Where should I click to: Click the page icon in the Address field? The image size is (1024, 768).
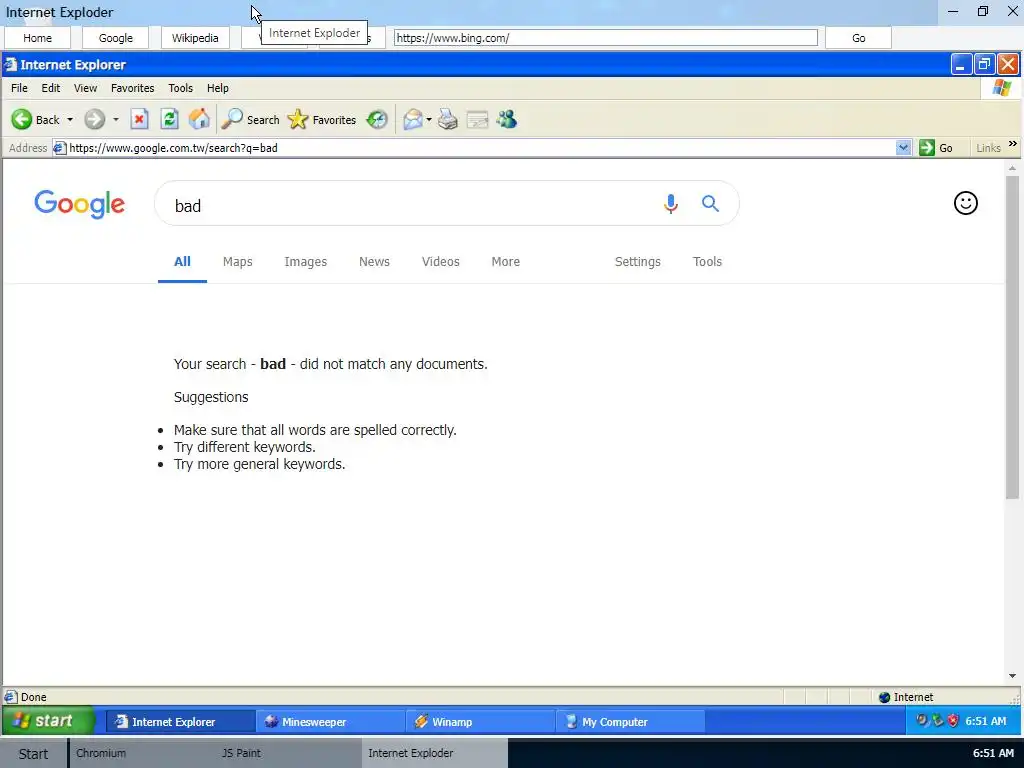point(59,148)
